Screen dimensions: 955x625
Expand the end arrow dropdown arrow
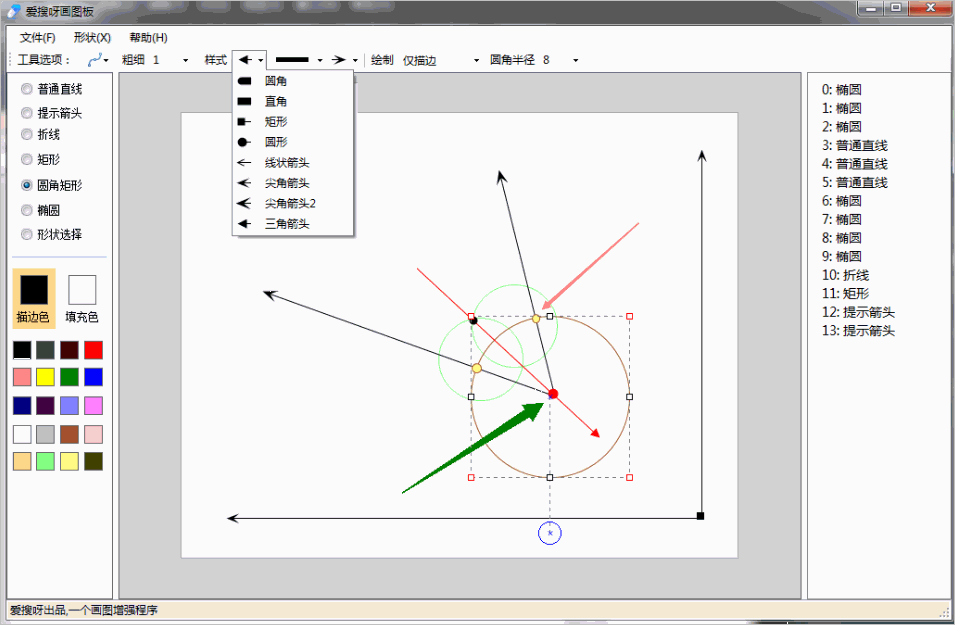click(355, 60)
